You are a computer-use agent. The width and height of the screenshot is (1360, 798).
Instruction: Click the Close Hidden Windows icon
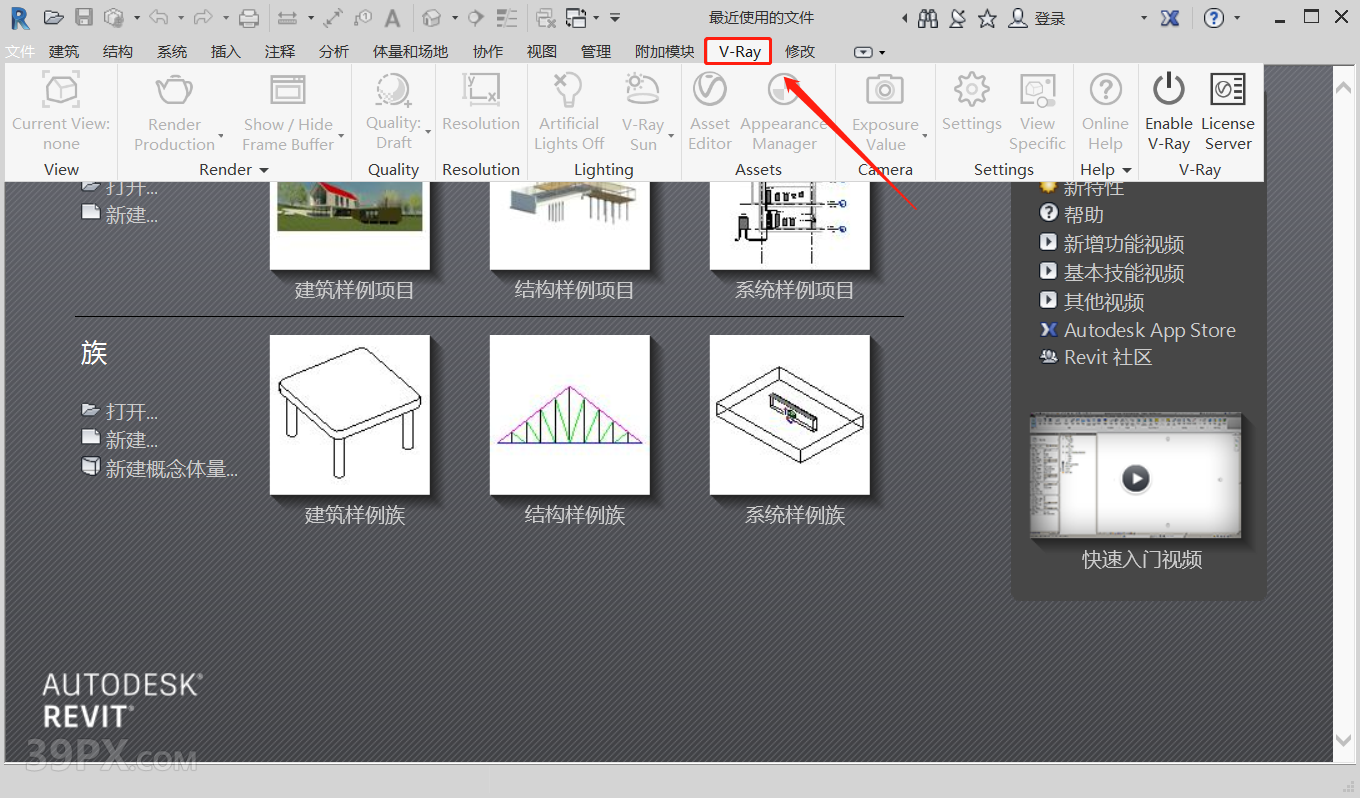pyautogui.click(x=545, y=17)
